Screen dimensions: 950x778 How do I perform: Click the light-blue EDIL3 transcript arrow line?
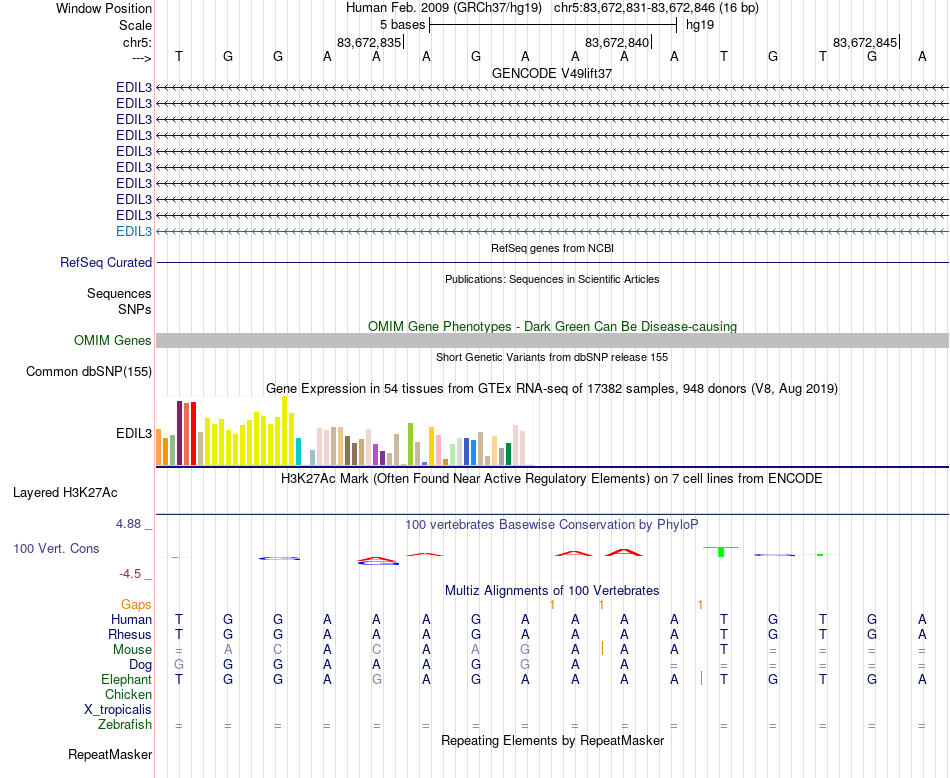(x=552, y=231)
